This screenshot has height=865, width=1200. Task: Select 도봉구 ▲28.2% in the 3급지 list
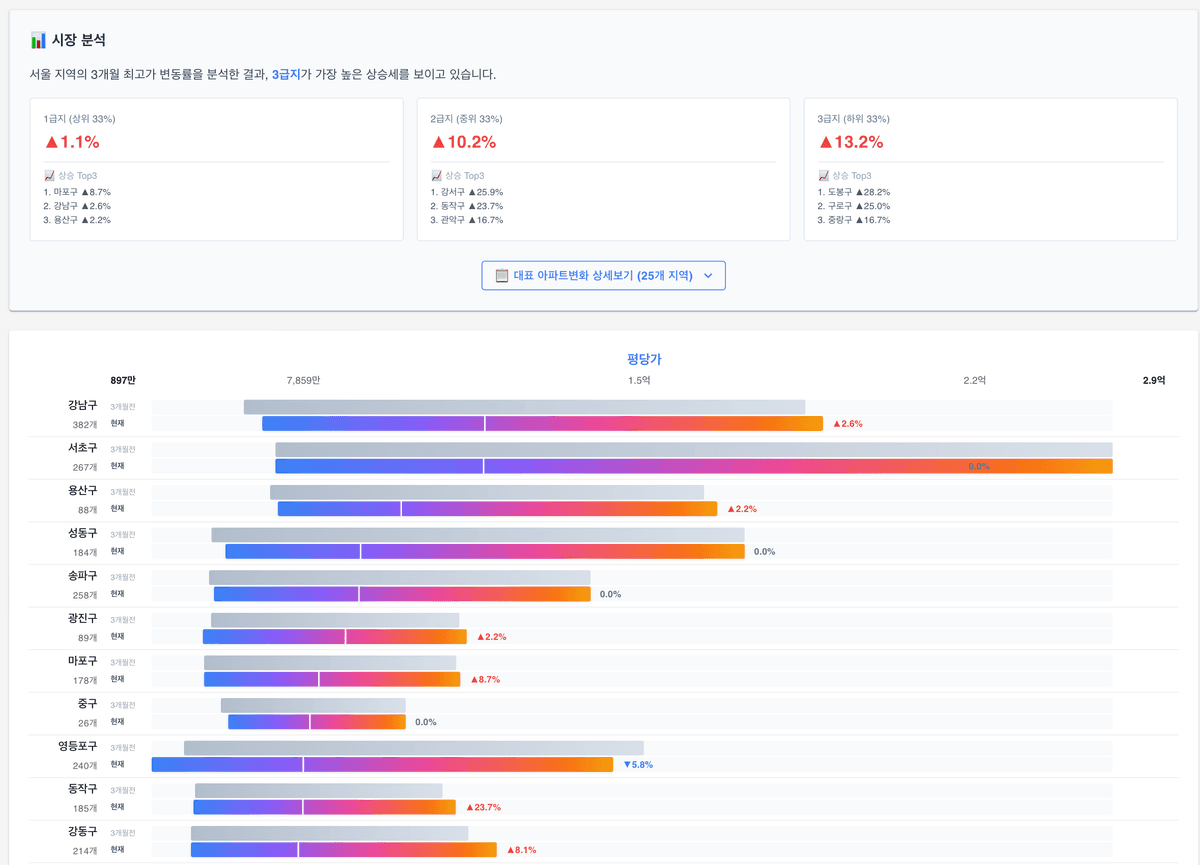853,192
